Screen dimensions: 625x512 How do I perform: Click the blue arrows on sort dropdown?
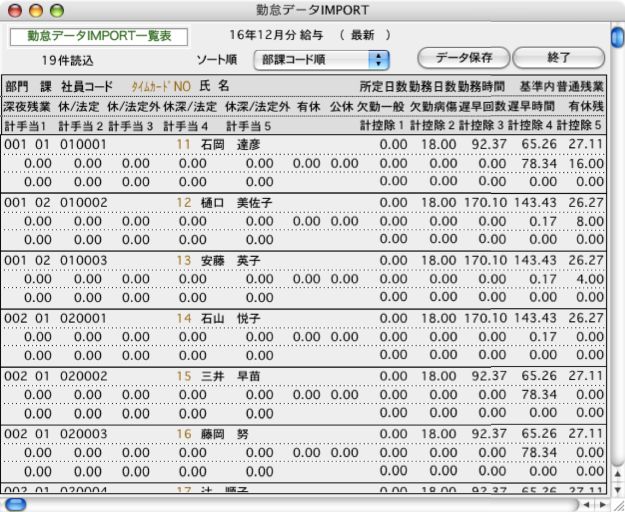380,60
